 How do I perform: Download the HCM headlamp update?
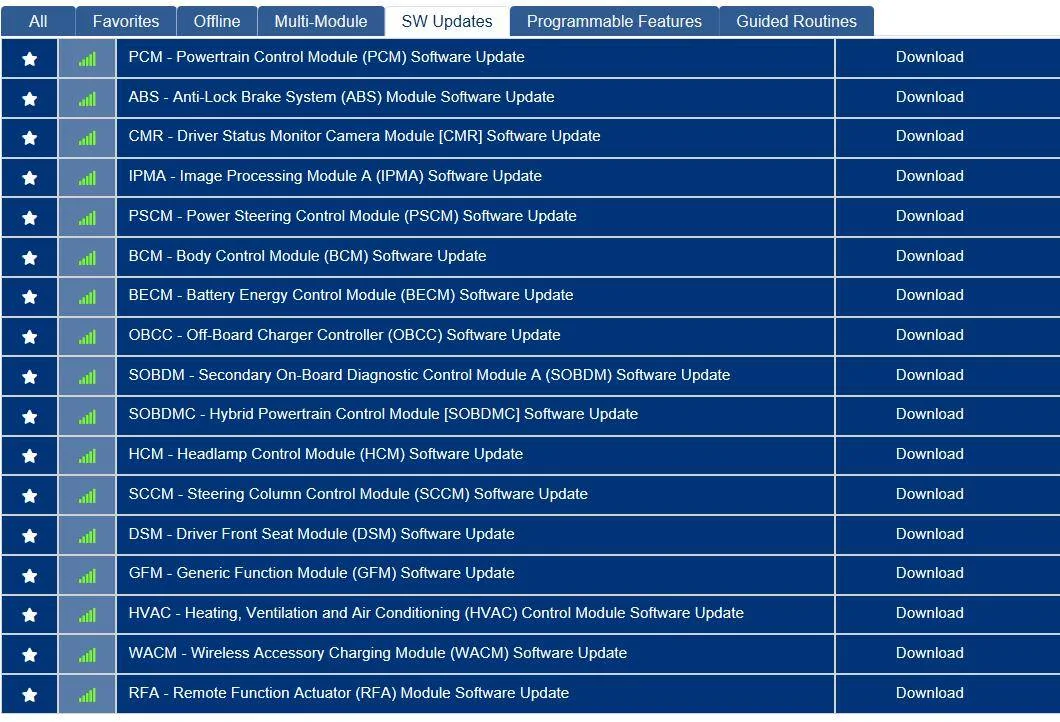pyautogui.click(x=930, y=454)
